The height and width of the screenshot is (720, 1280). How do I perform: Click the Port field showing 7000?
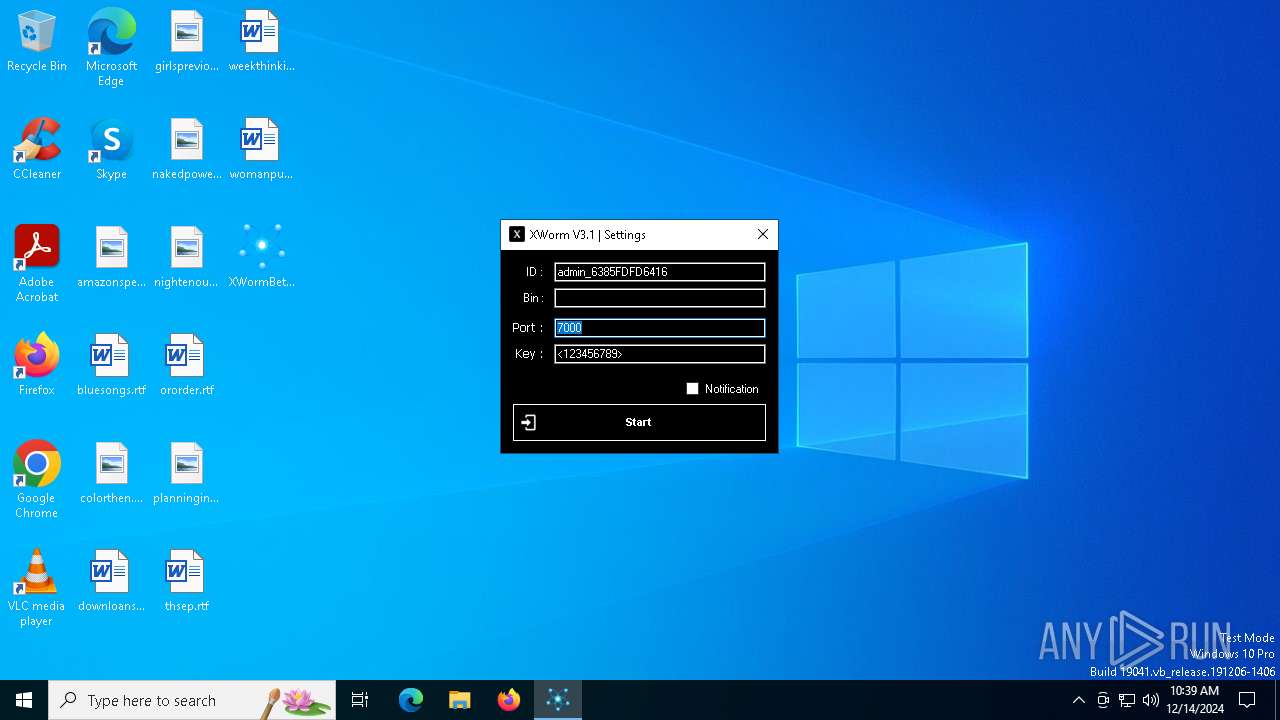pos(660,328)
